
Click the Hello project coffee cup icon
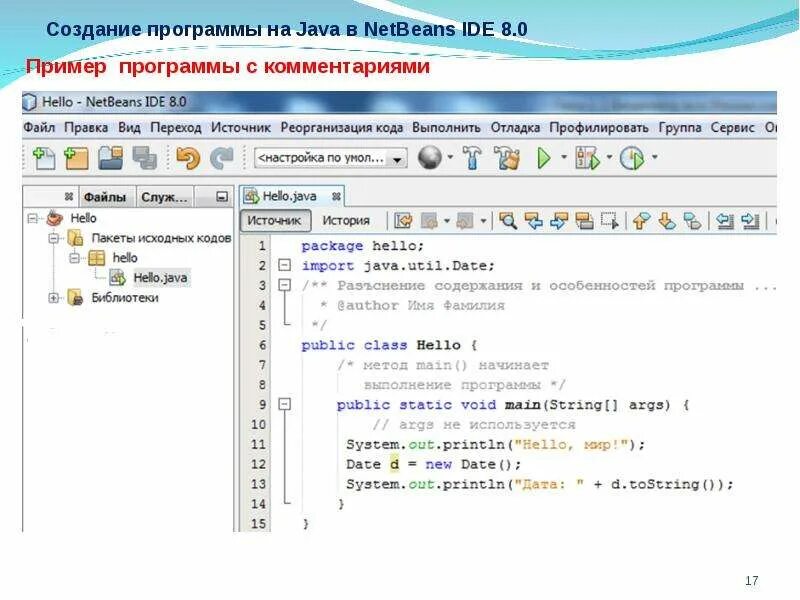coord(54,218)
